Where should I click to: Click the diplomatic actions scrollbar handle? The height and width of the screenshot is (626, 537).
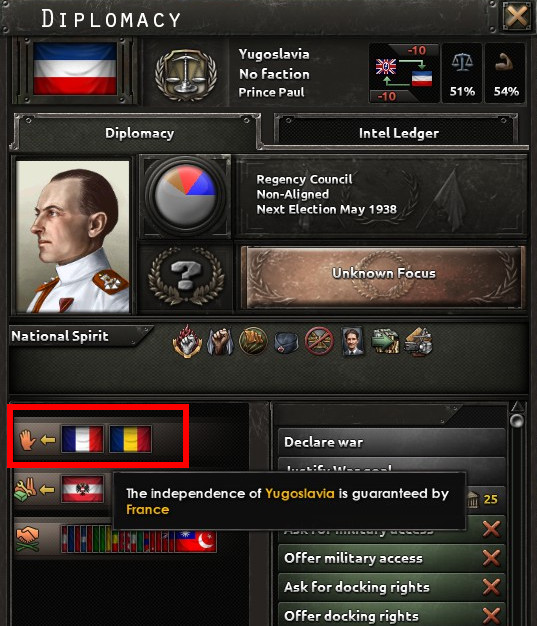(x=517, y=421)
